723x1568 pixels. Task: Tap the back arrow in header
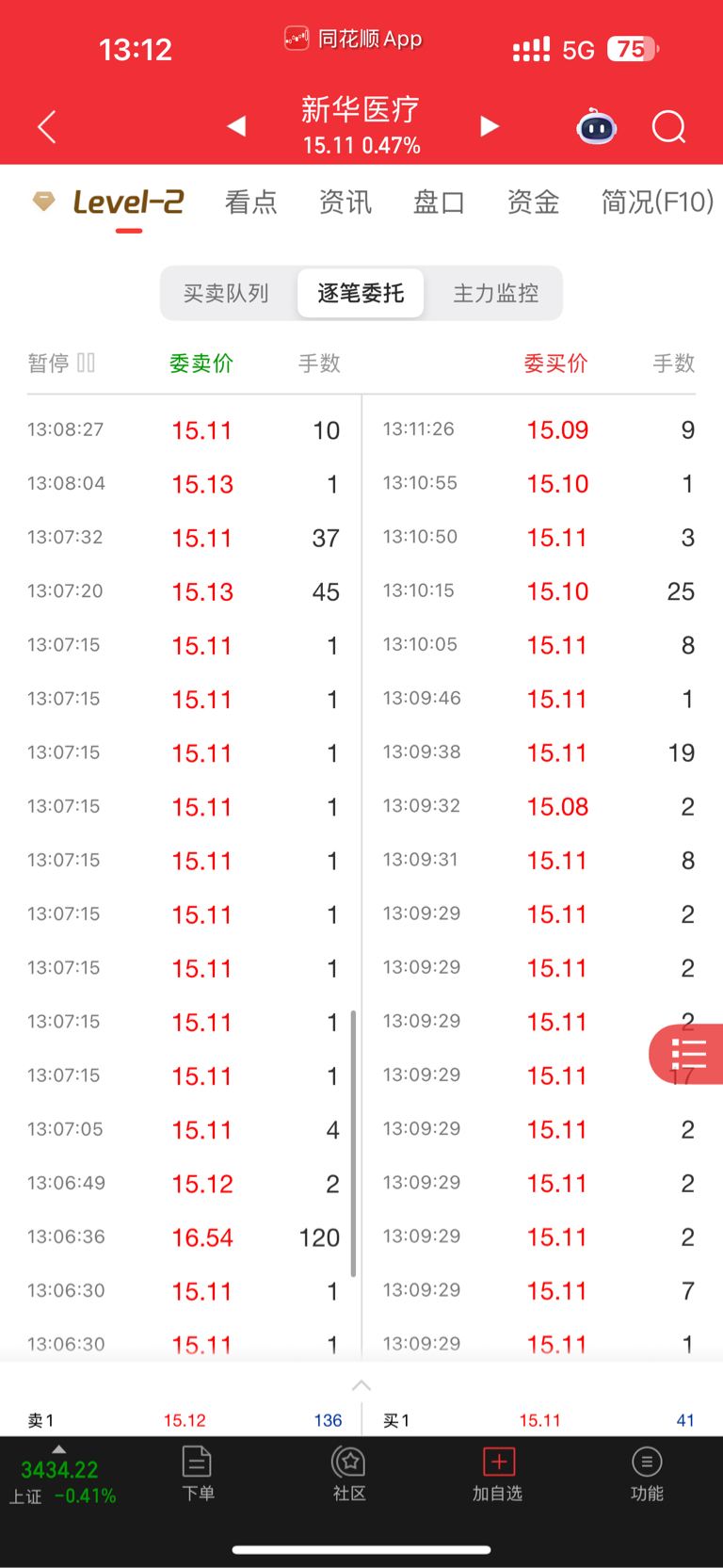[47, 126]
